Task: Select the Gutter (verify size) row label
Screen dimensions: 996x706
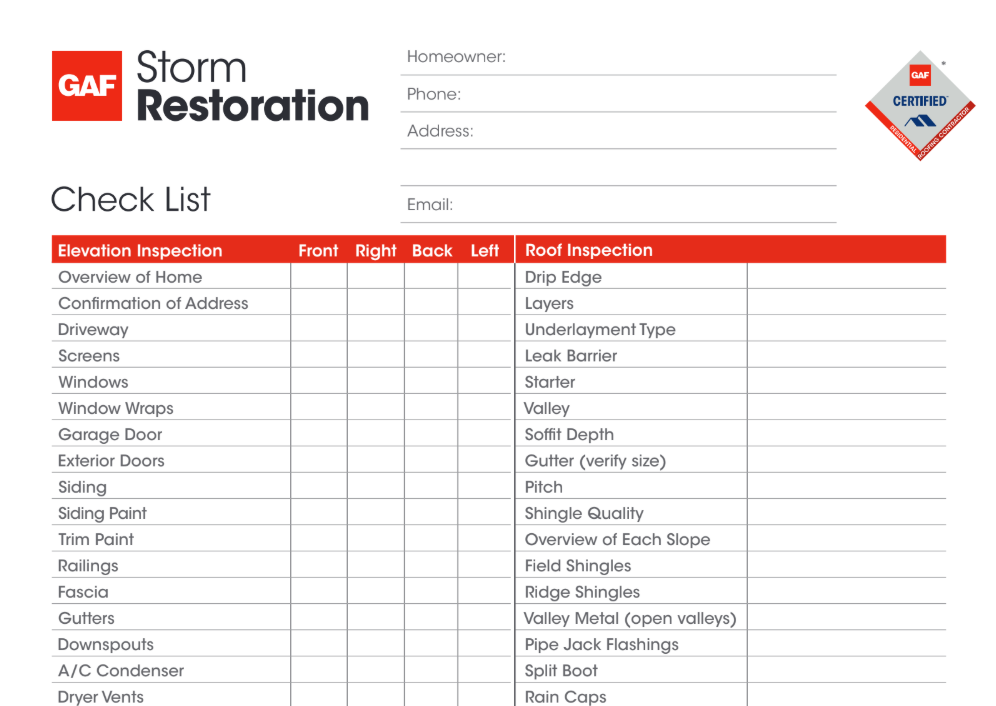Action: pos(595,461)
